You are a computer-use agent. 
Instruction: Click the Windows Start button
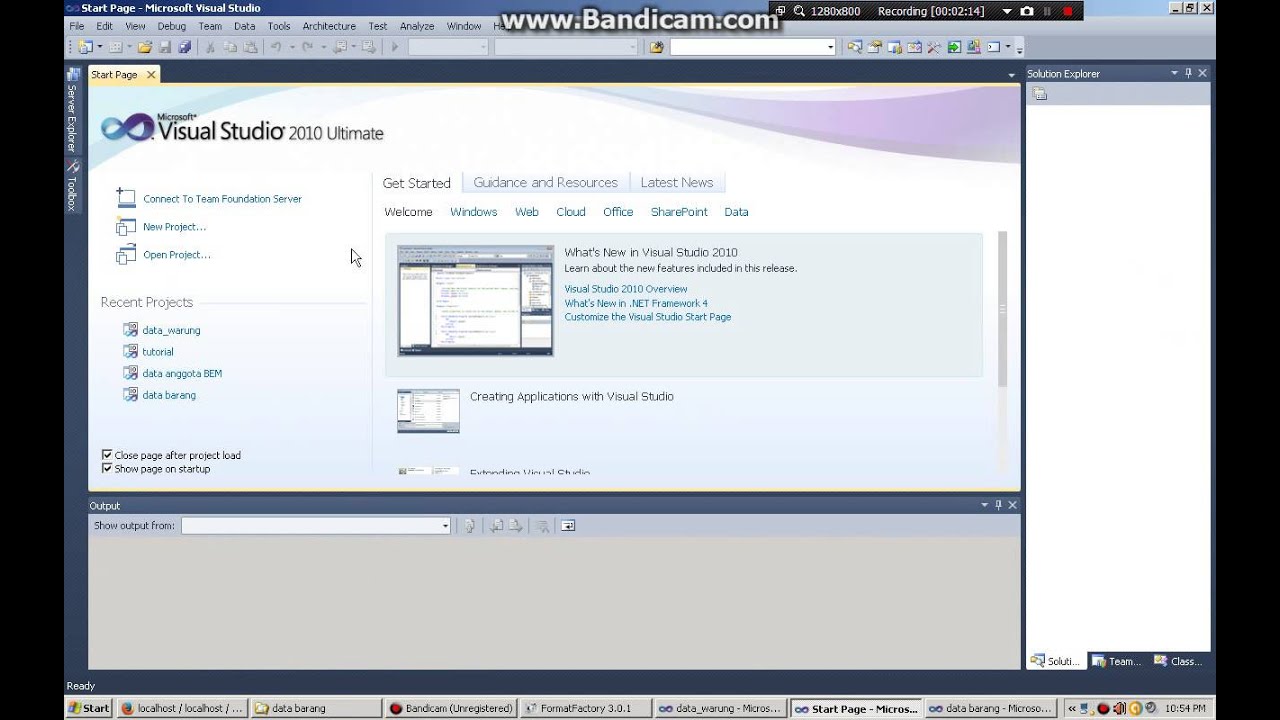click(x=89, y=708)
